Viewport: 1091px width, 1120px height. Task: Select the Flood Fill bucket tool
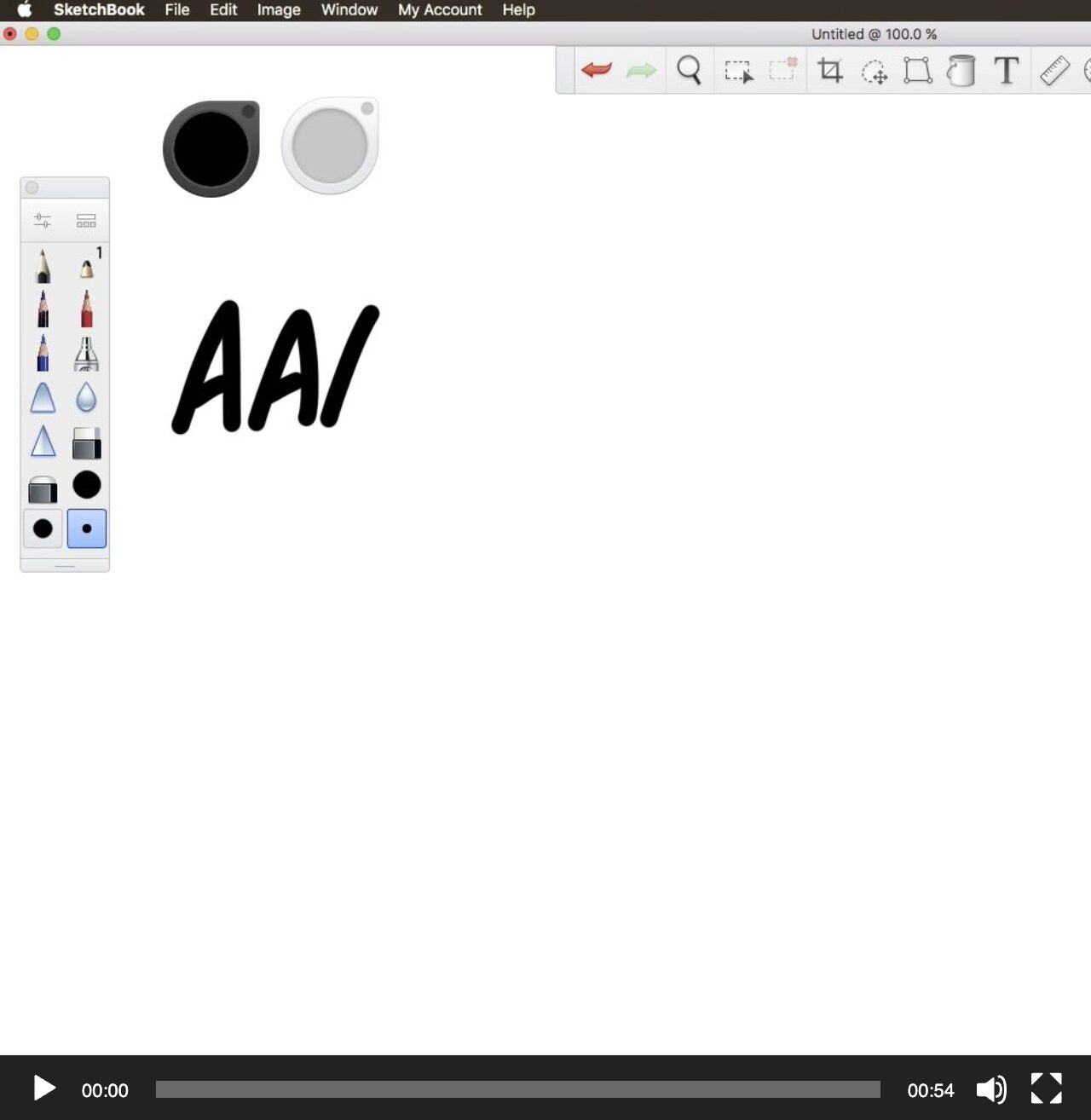click(961, 71)
